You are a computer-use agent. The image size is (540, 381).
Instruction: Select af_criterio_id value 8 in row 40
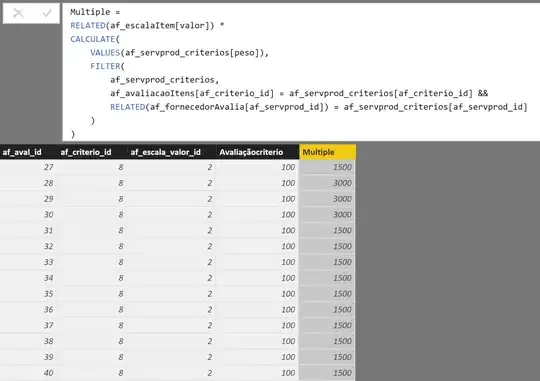point(93,373)
